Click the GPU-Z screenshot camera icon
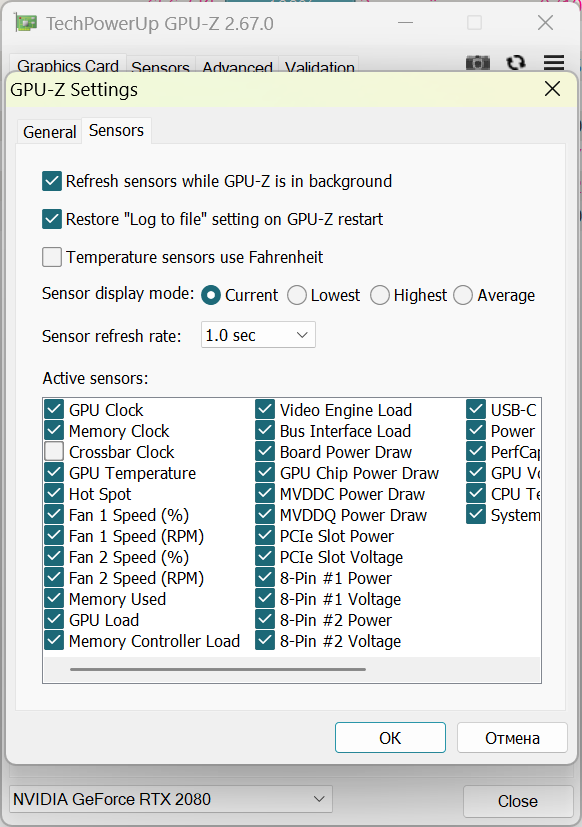 click(478, 63)
